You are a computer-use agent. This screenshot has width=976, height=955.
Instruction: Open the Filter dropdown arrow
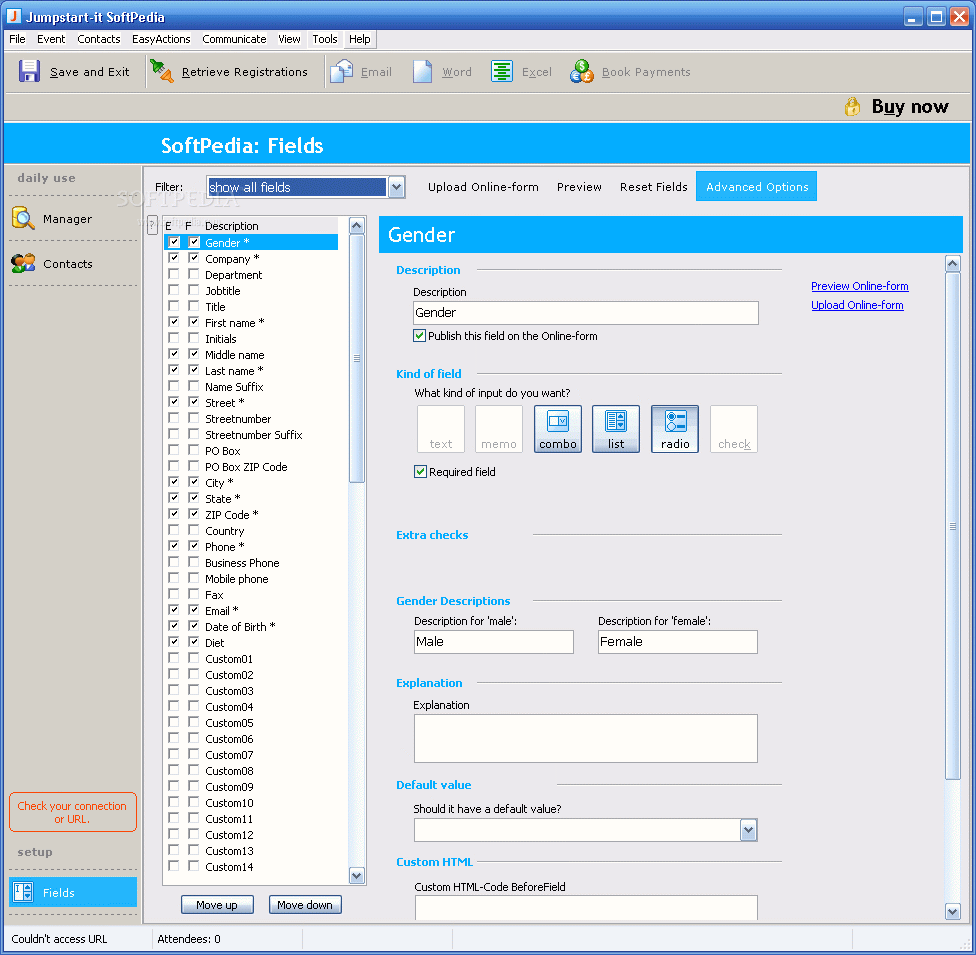(x=396, y=187)
